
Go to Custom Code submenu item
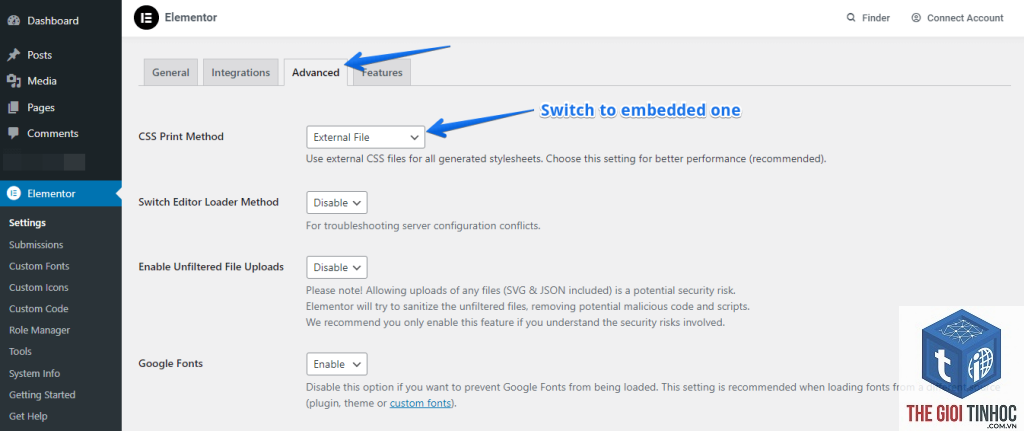tap(39, 309)
